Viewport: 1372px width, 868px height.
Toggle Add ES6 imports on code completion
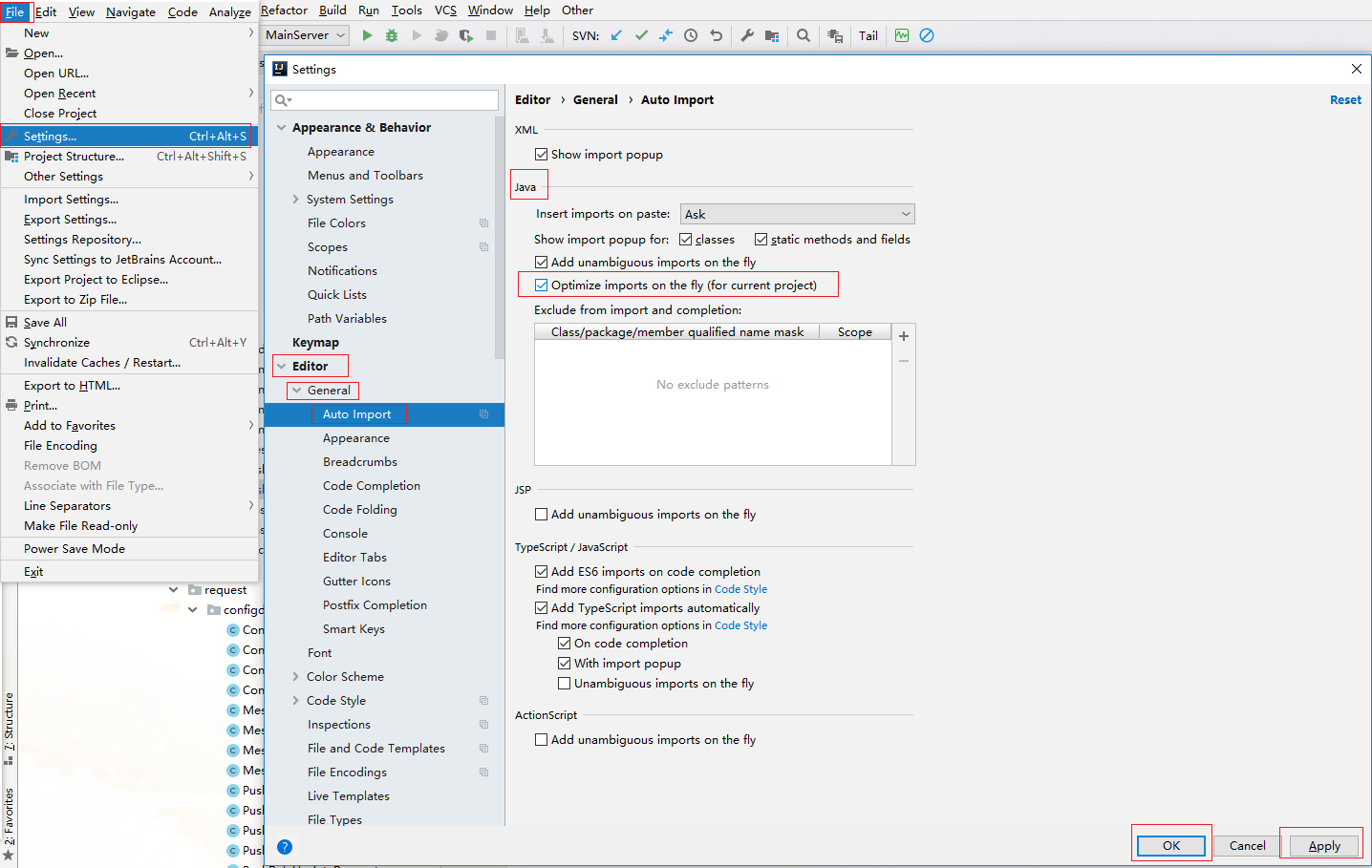pos(542,572)
